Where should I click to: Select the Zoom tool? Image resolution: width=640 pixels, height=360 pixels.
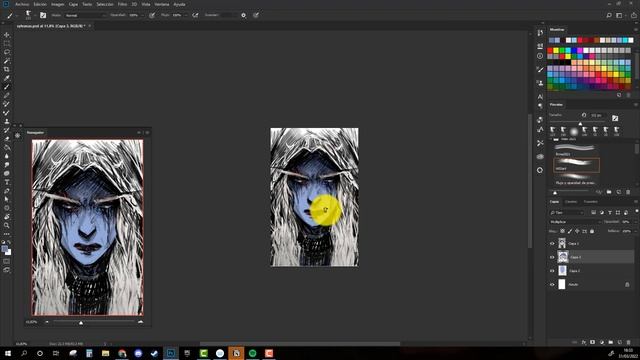7,225
